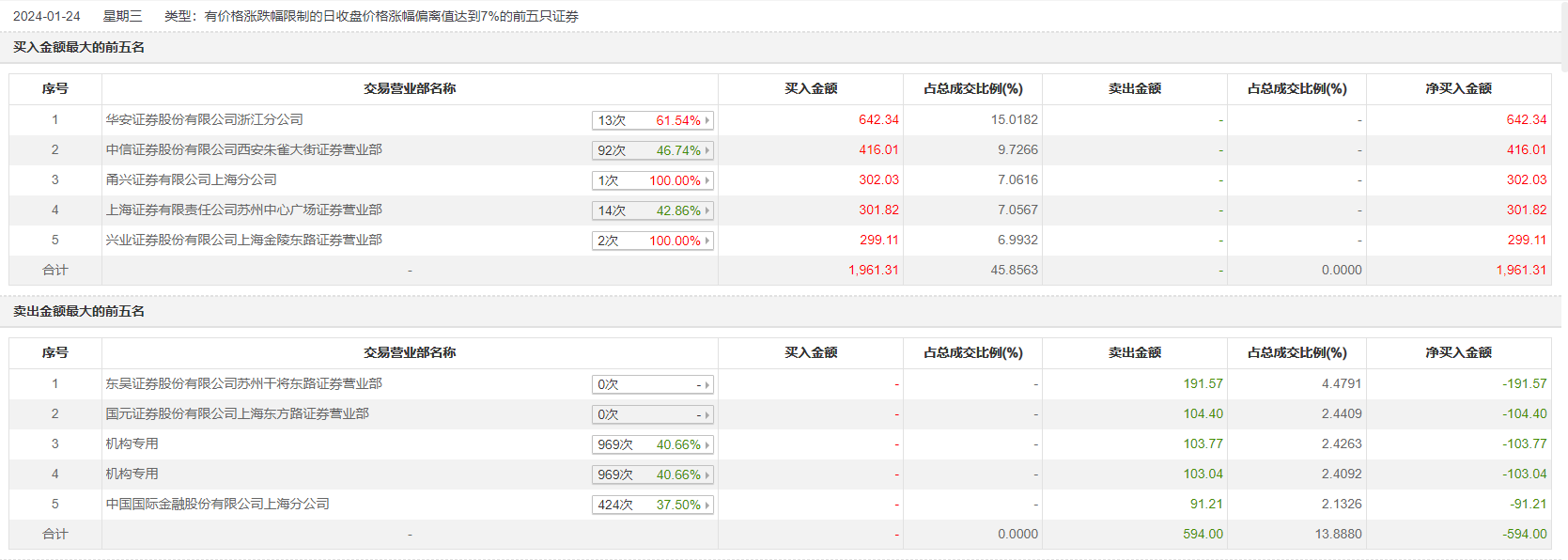Expand the 92次 46.74% stats dropdown

coord(653,150)
